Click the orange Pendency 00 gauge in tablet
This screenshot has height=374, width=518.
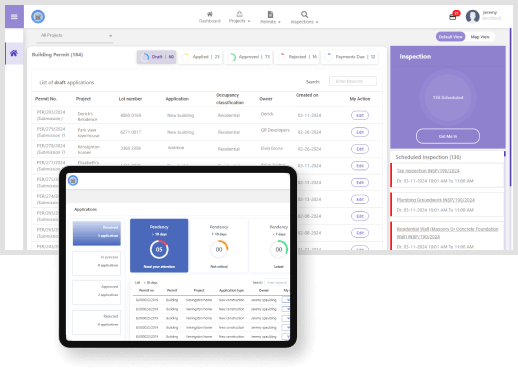219,249
